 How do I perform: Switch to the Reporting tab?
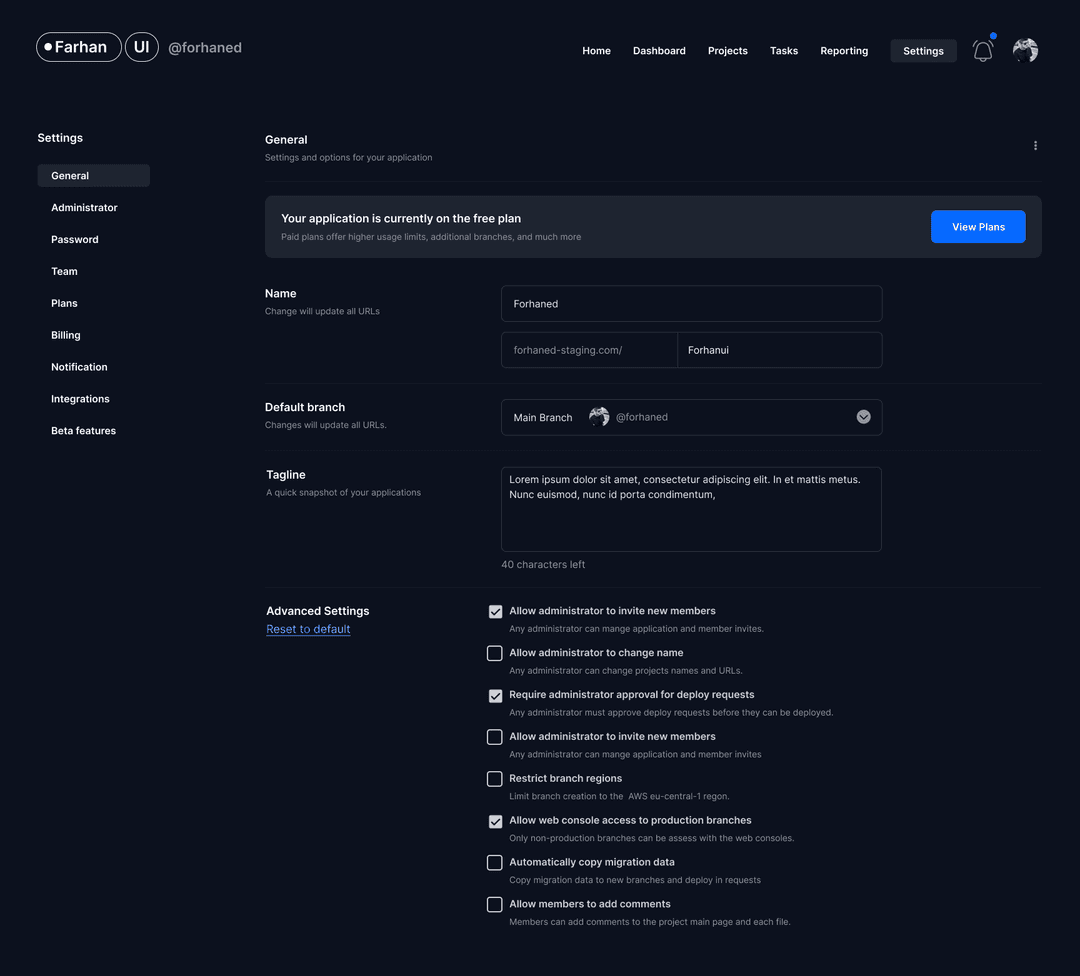pos(844,51)
